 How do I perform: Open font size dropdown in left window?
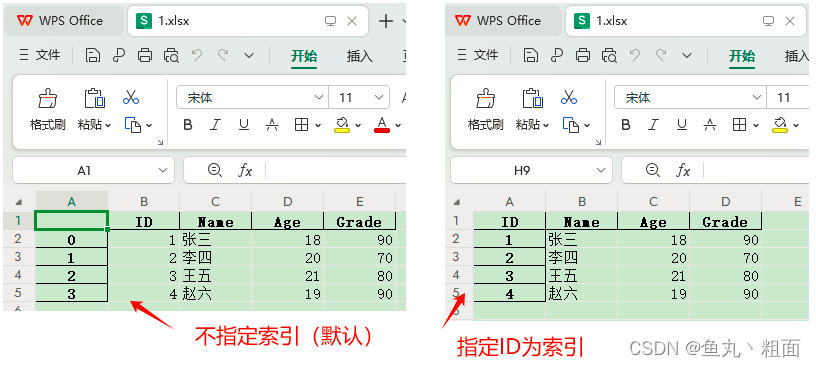tap(379, 97)
